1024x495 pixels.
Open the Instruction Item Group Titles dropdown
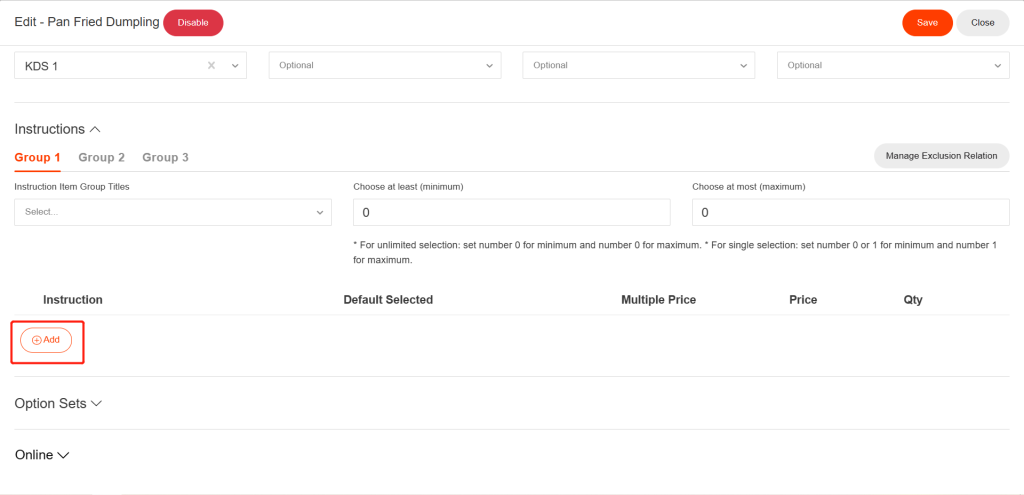pos(172,212)
